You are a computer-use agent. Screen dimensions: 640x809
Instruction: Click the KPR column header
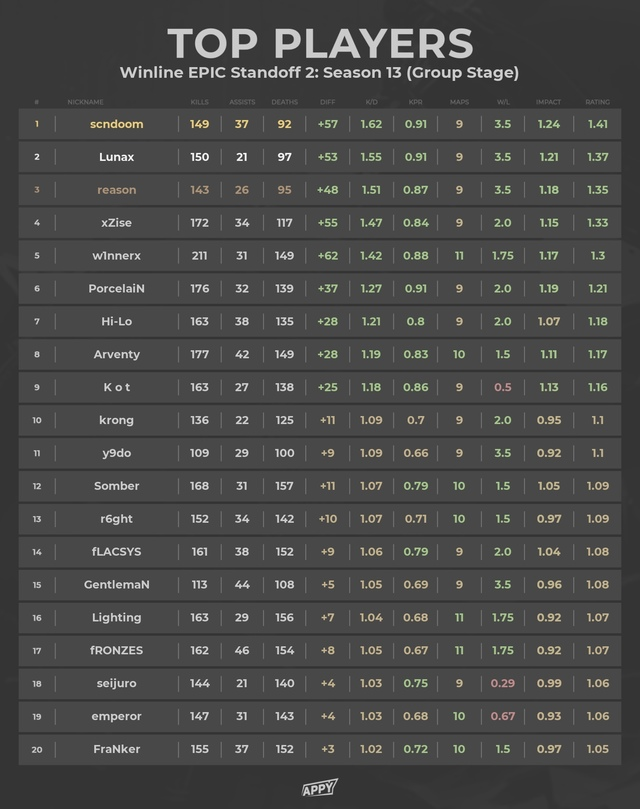[415, 102]
